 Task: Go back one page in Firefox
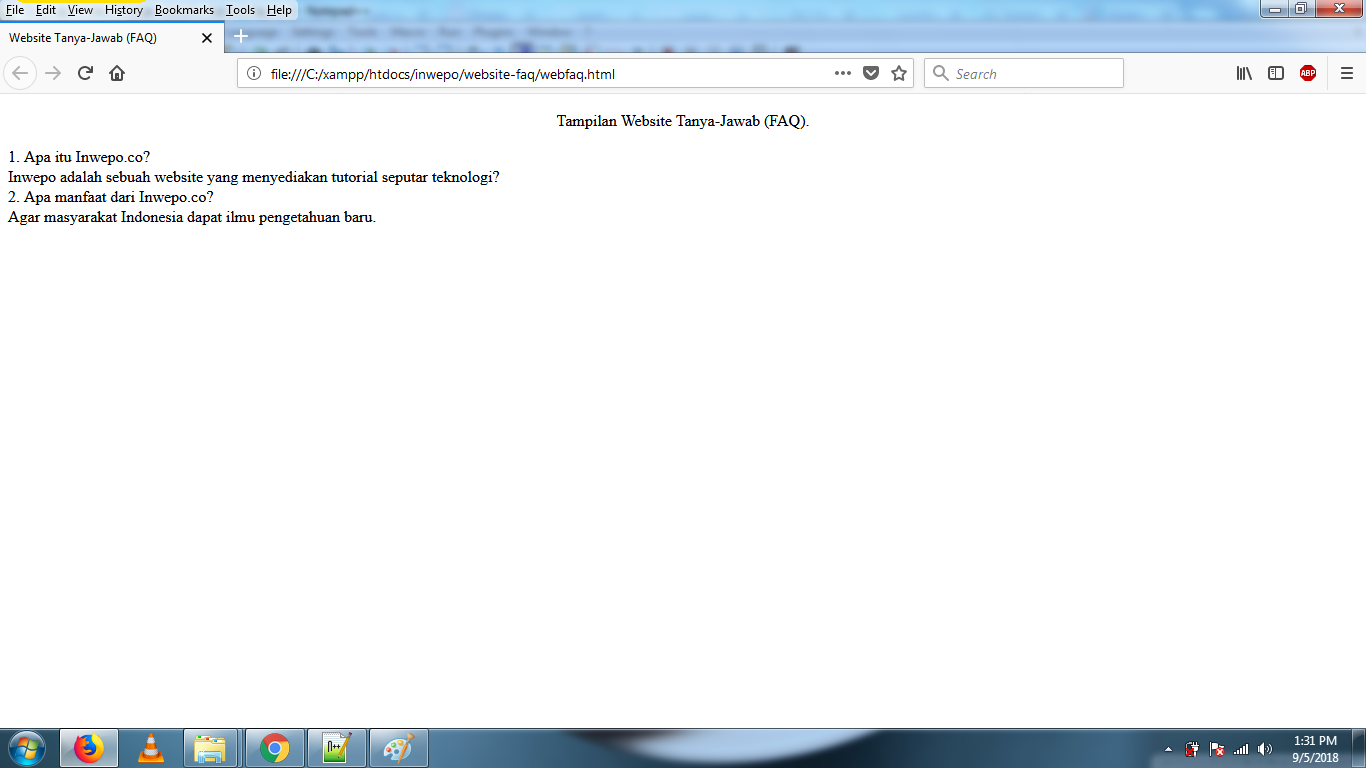[20, 73]
